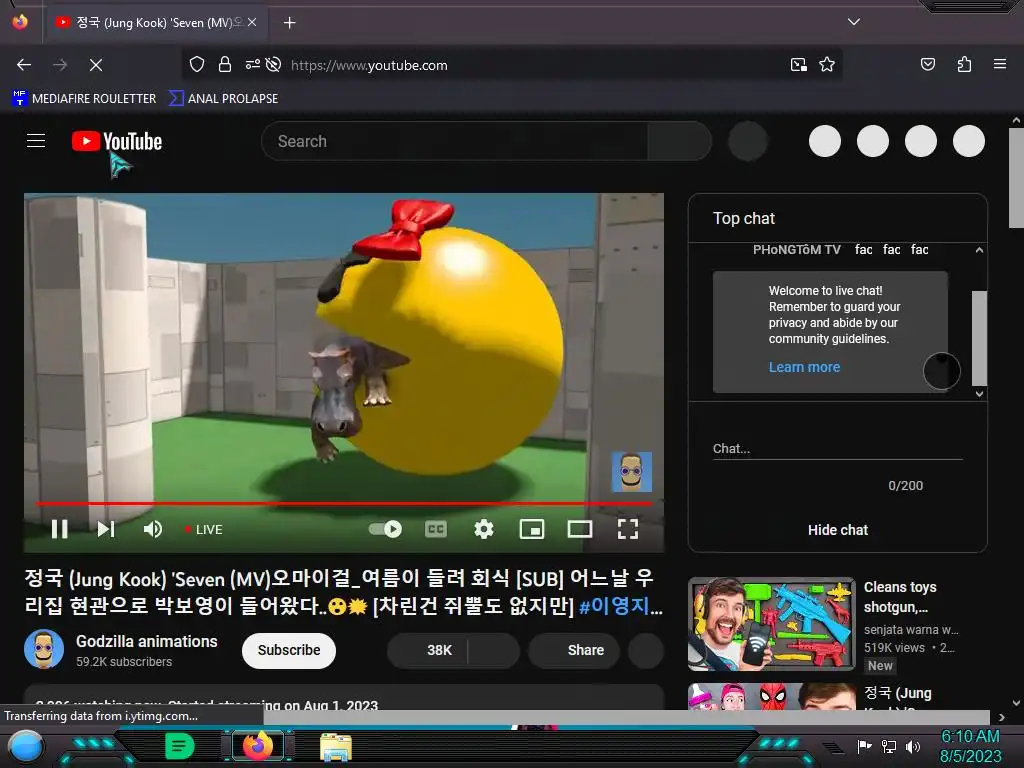
Task: Click the site security padlock icon
Action: 225,65
